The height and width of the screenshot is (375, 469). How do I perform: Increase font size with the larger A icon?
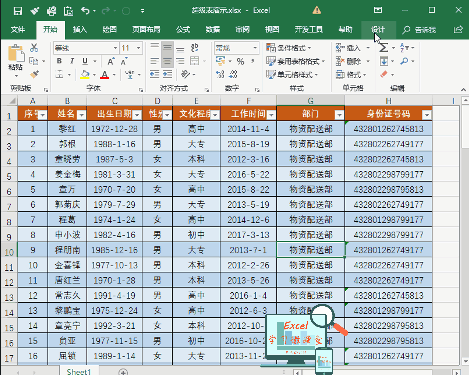coord(111,61)
